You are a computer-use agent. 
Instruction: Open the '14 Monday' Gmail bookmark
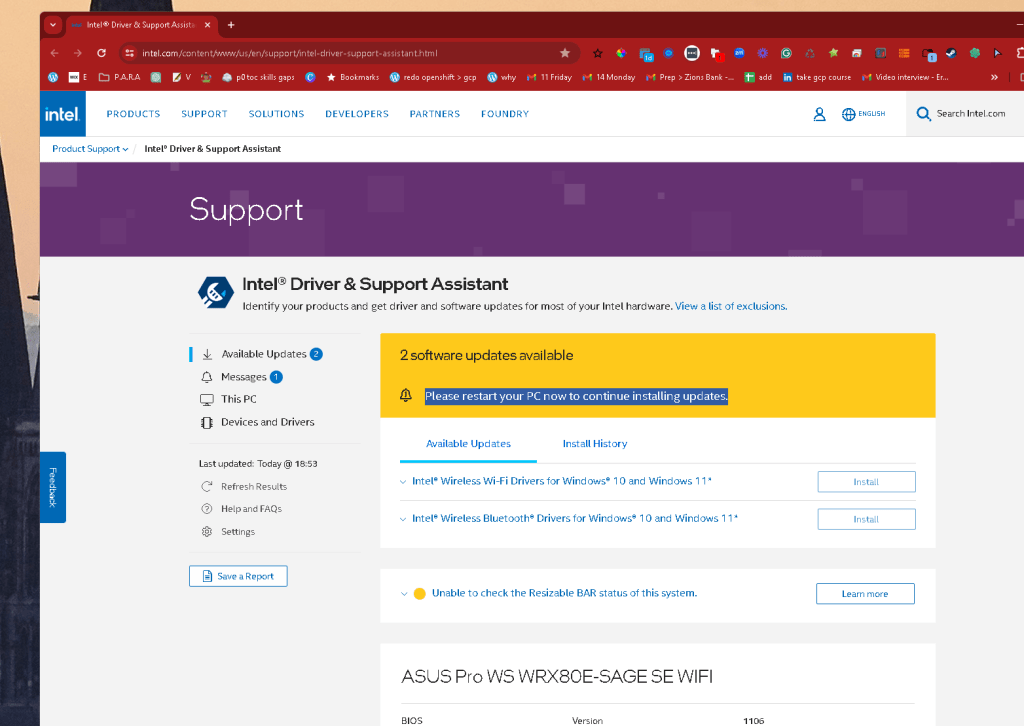tap(608, 77)
